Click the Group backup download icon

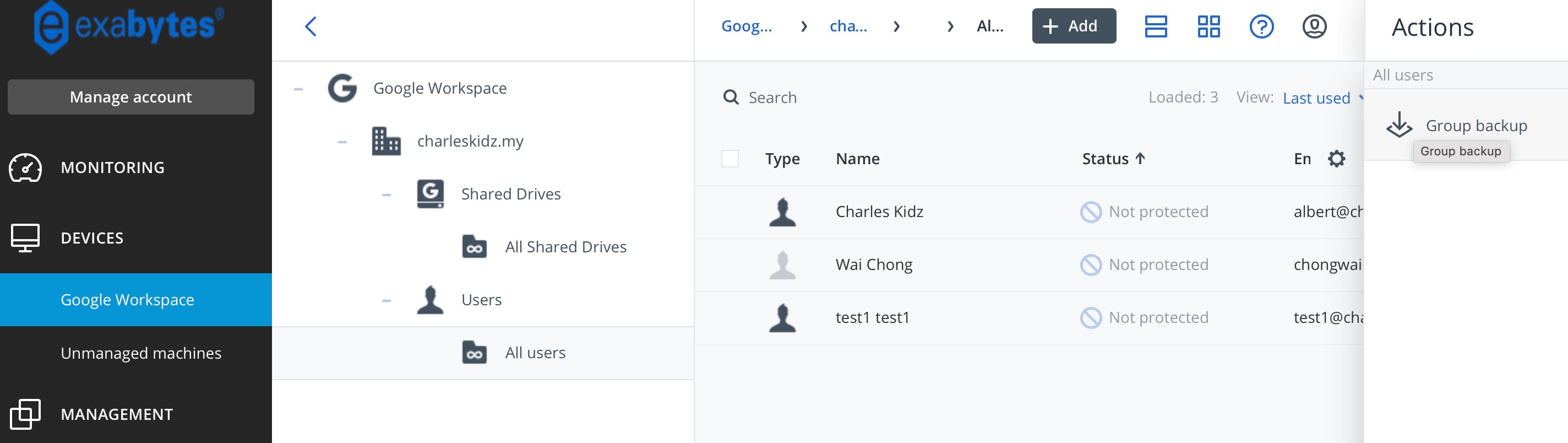1399,125
